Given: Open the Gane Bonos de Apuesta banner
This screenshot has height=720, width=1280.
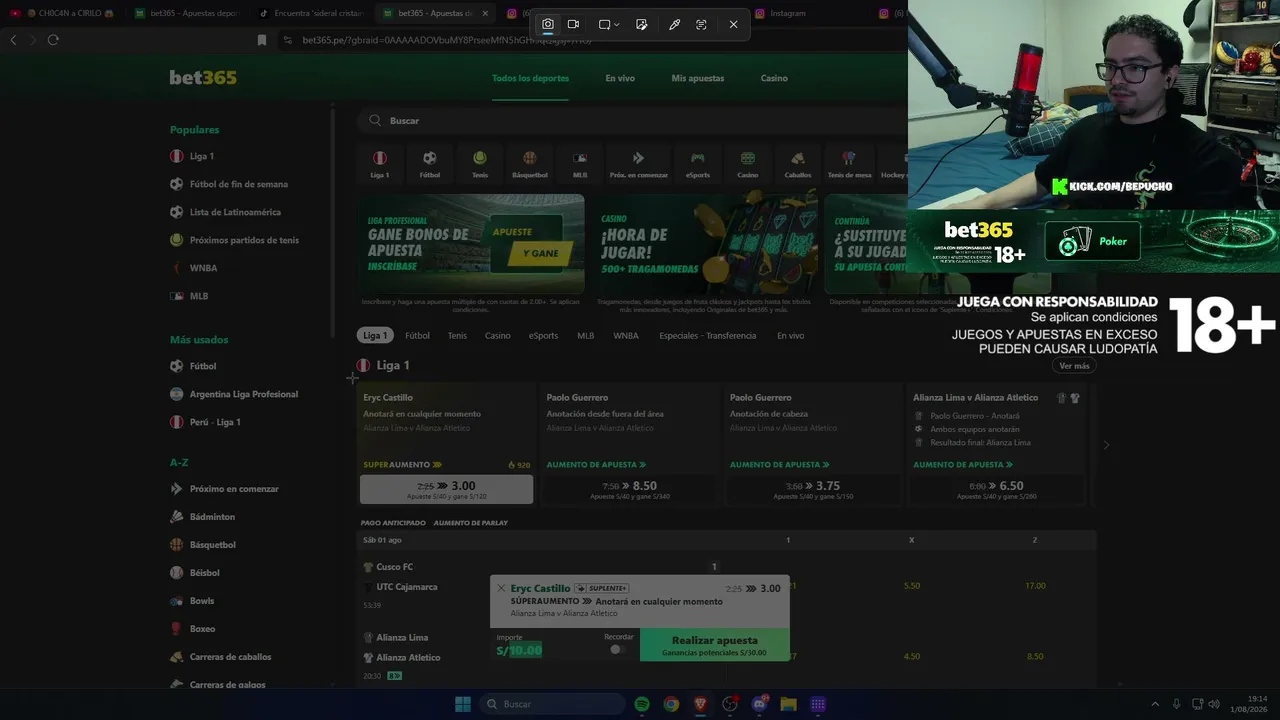Looking at the screenshot, I should pyautogui.click(x=472, y=243).
